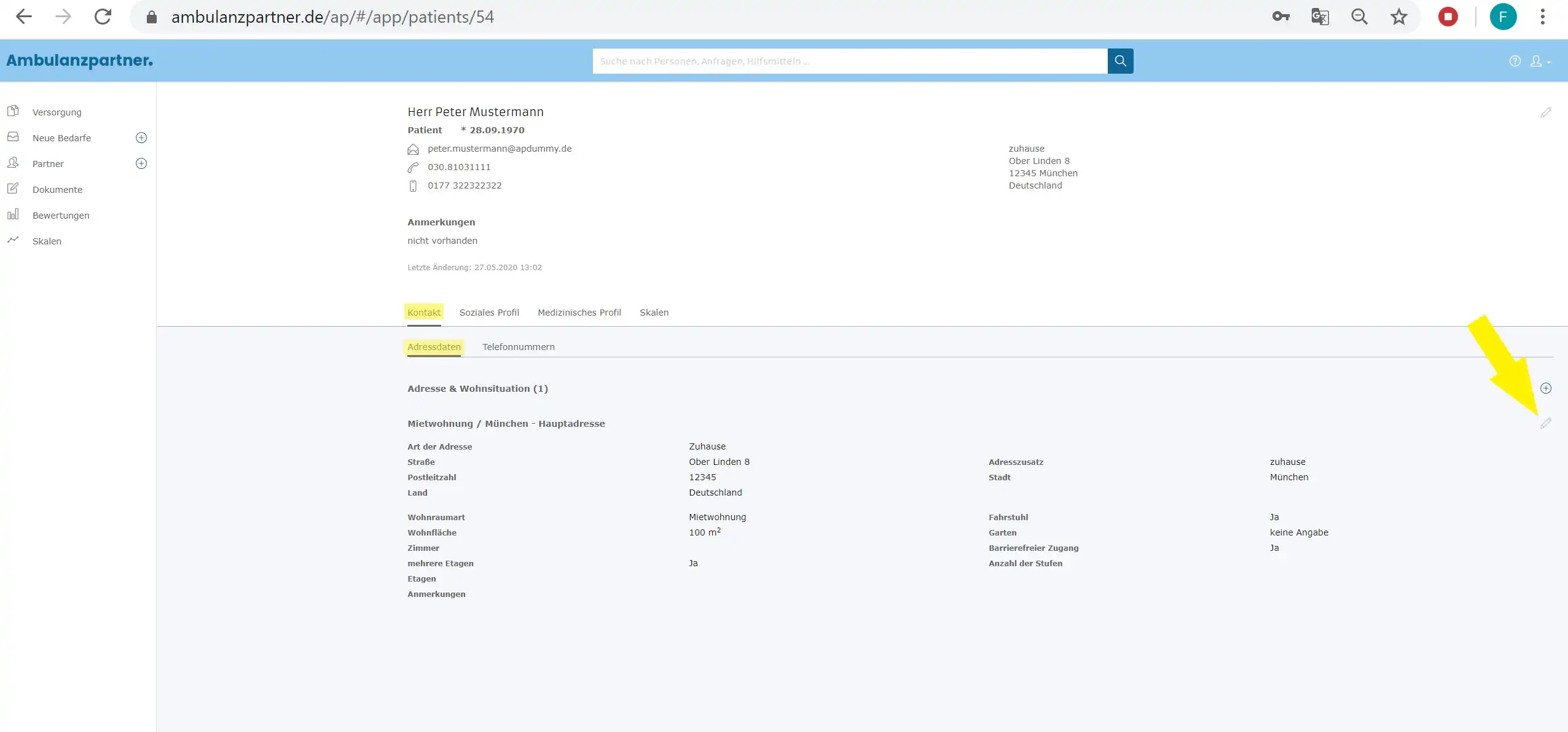Click the browser back arrow

pos(24,17)
